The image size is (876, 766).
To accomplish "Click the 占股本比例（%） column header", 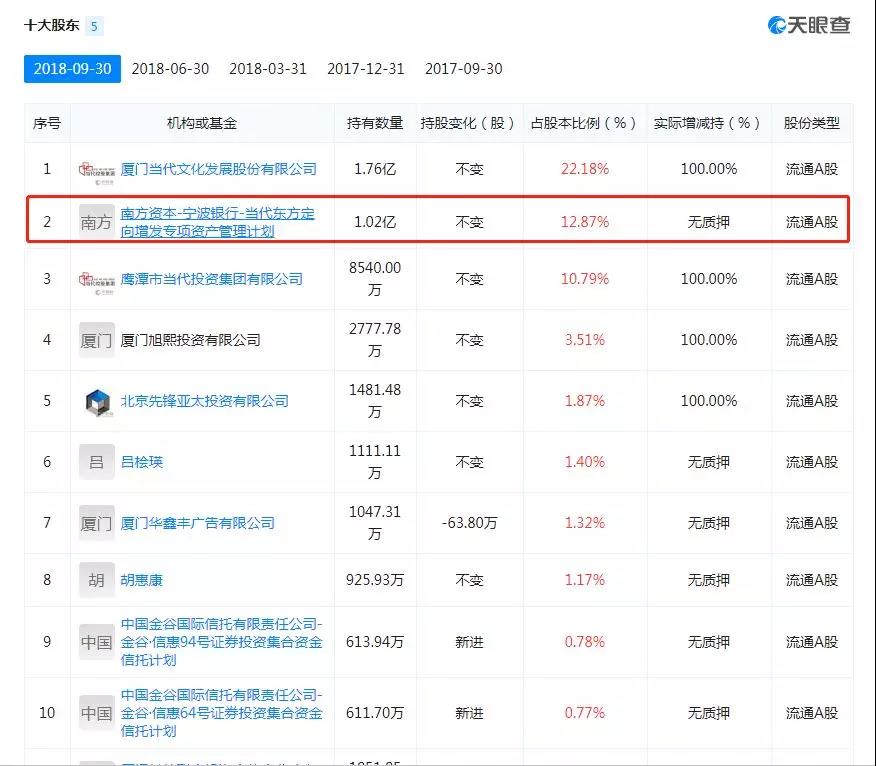I will 584,123.
